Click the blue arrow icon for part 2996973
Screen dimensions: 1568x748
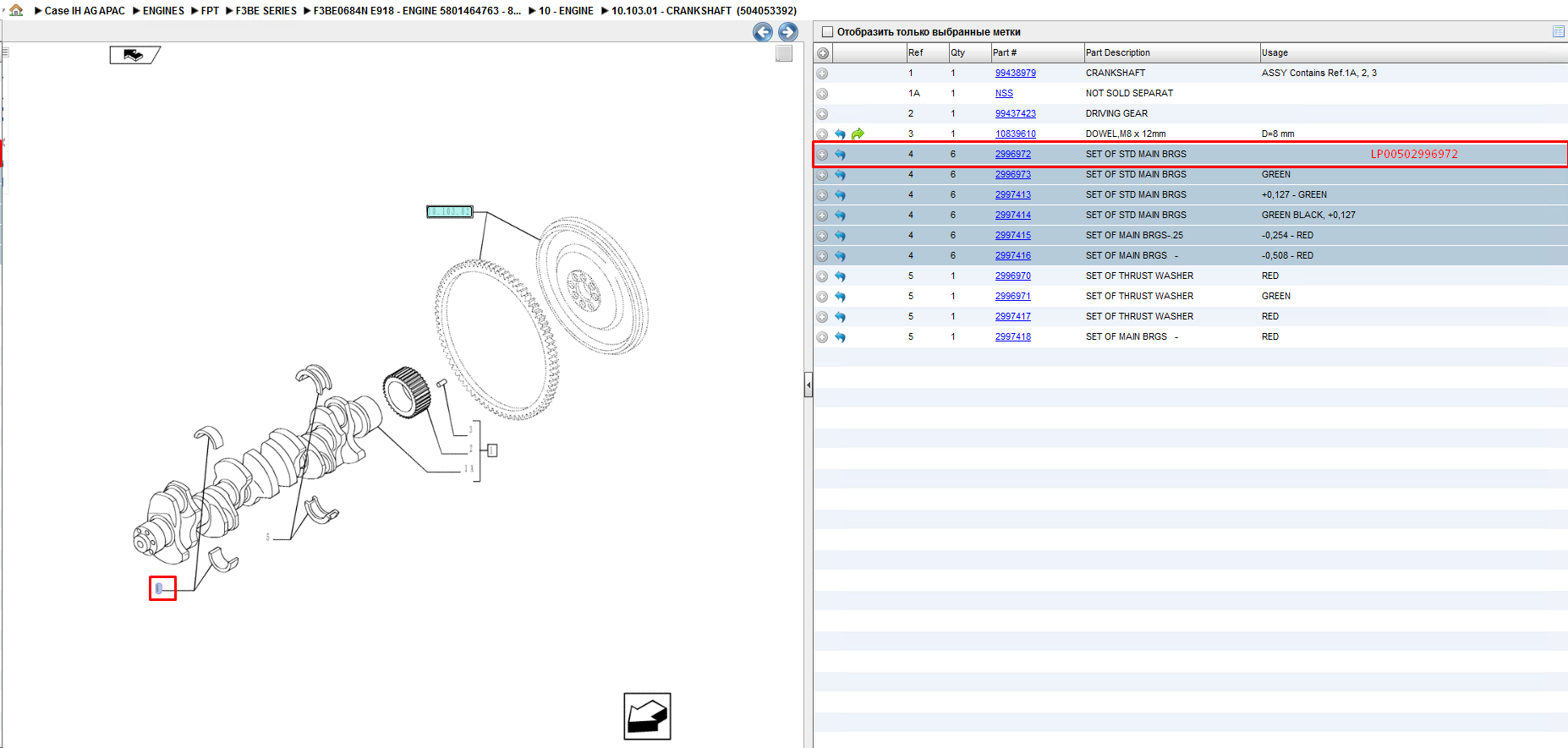pos(840,175)
